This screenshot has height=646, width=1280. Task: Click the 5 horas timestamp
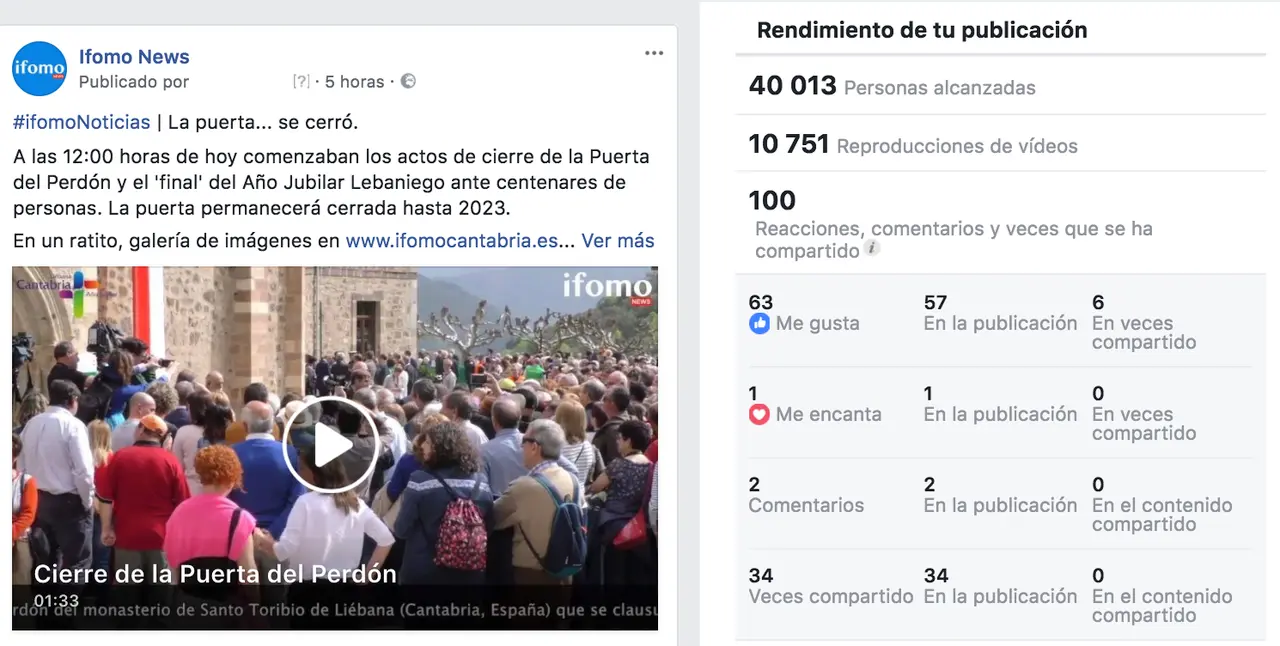point(355,82)
